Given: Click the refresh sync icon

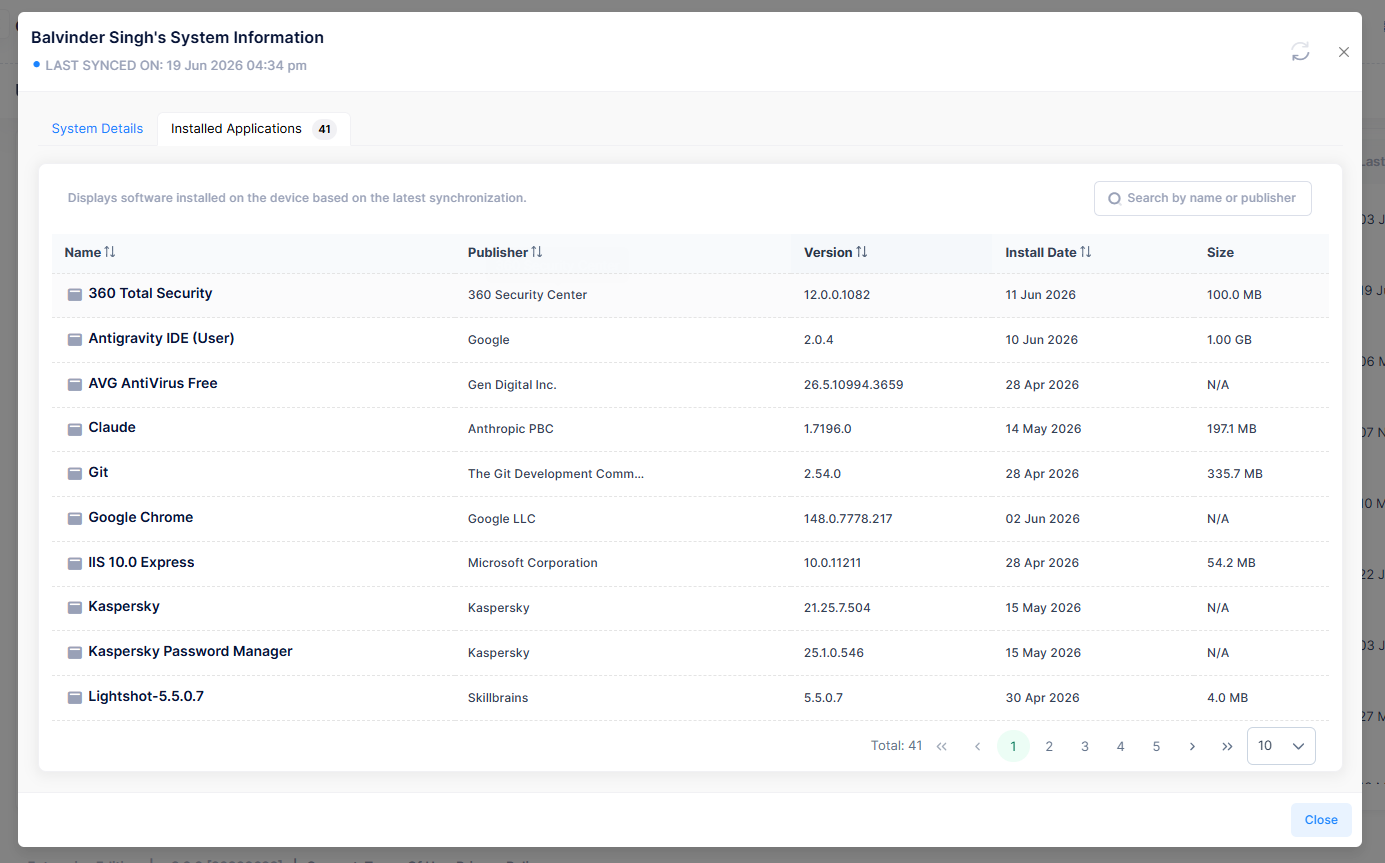Looking at the screenshot, I should [1300, 52].
